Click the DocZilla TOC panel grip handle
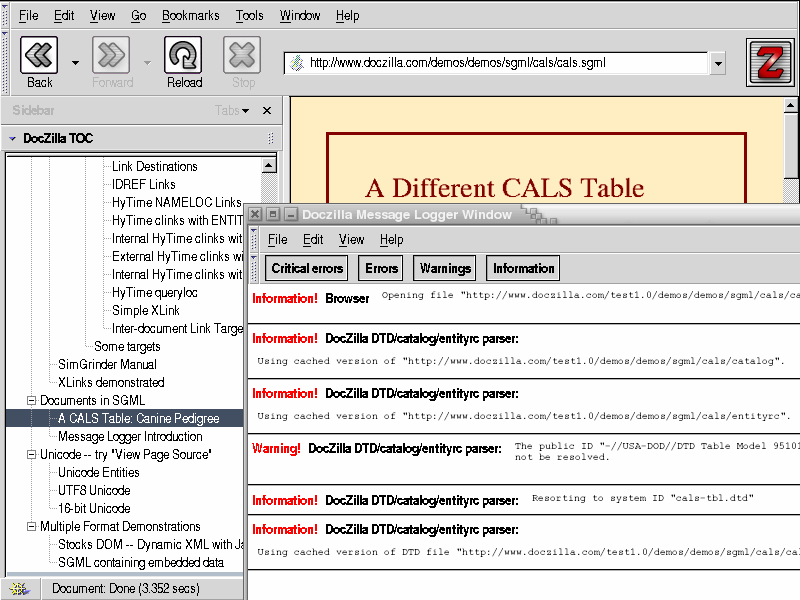The image size is (800, 600). [271, 138]
